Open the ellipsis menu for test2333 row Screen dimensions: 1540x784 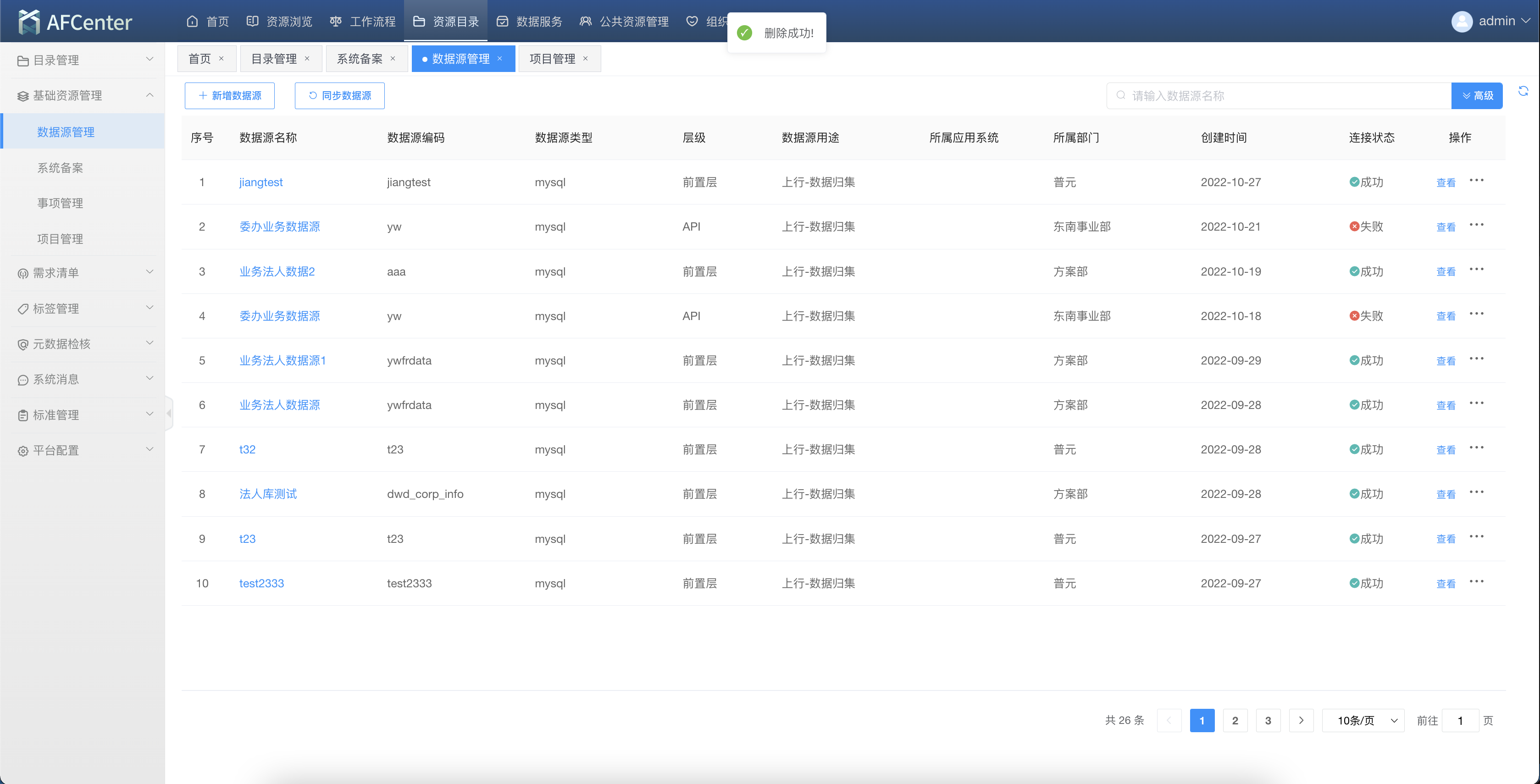coord(1476,581)
